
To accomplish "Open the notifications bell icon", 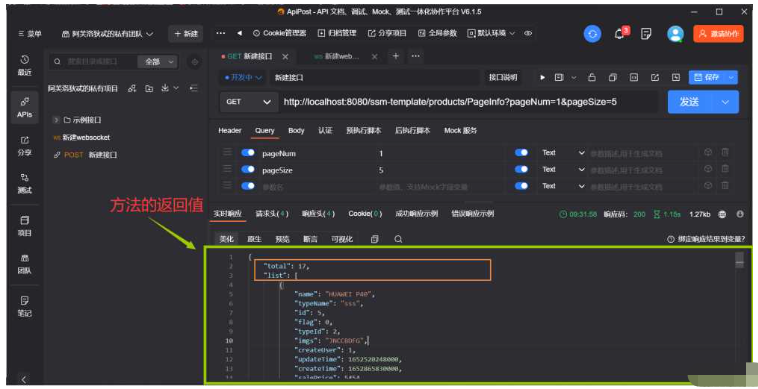I will [620, 33].
